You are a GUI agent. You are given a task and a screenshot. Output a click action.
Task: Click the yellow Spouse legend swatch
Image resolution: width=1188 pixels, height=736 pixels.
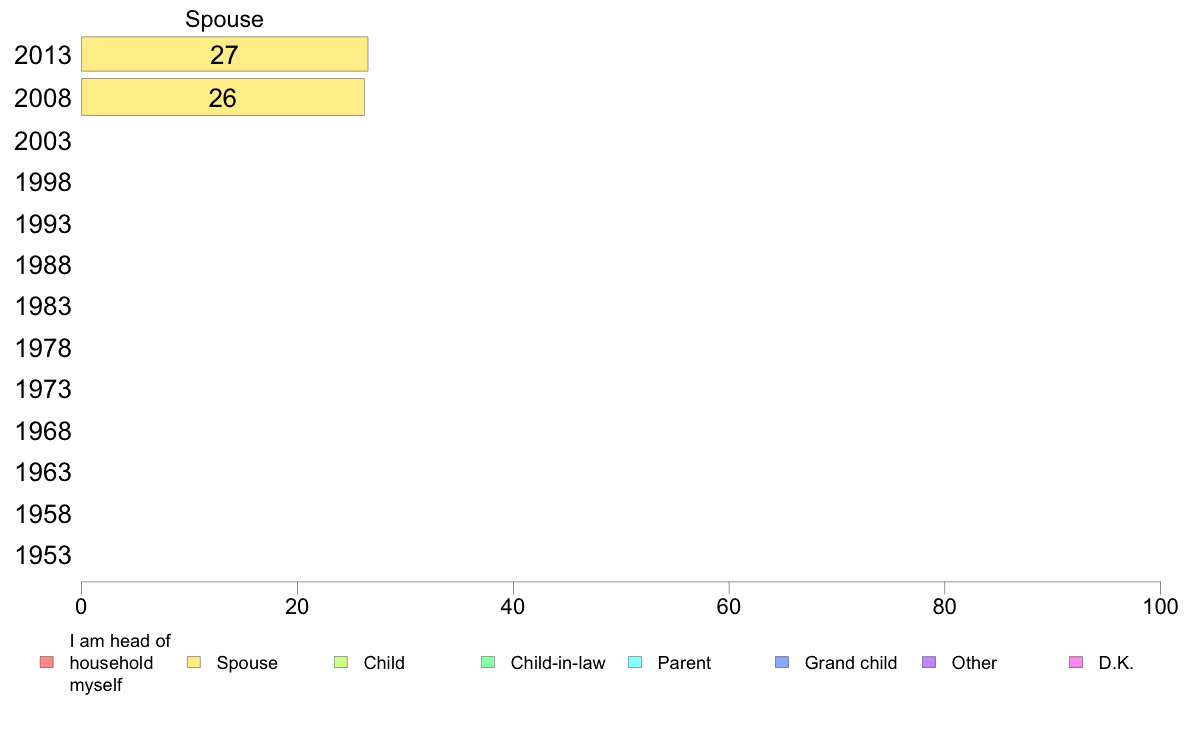coord(194,662)
